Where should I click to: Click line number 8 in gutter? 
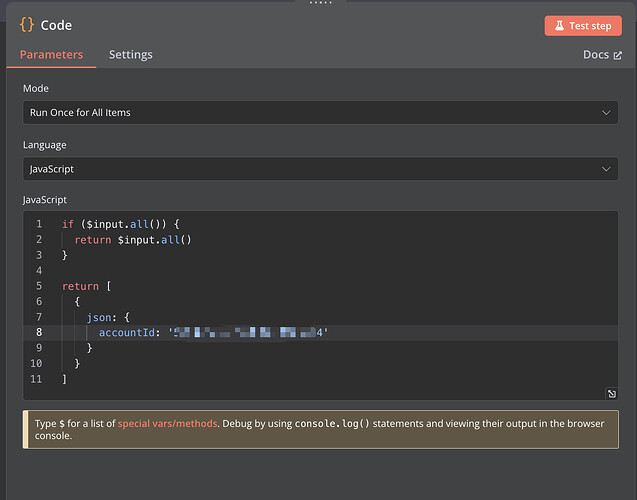click(39, 332)
